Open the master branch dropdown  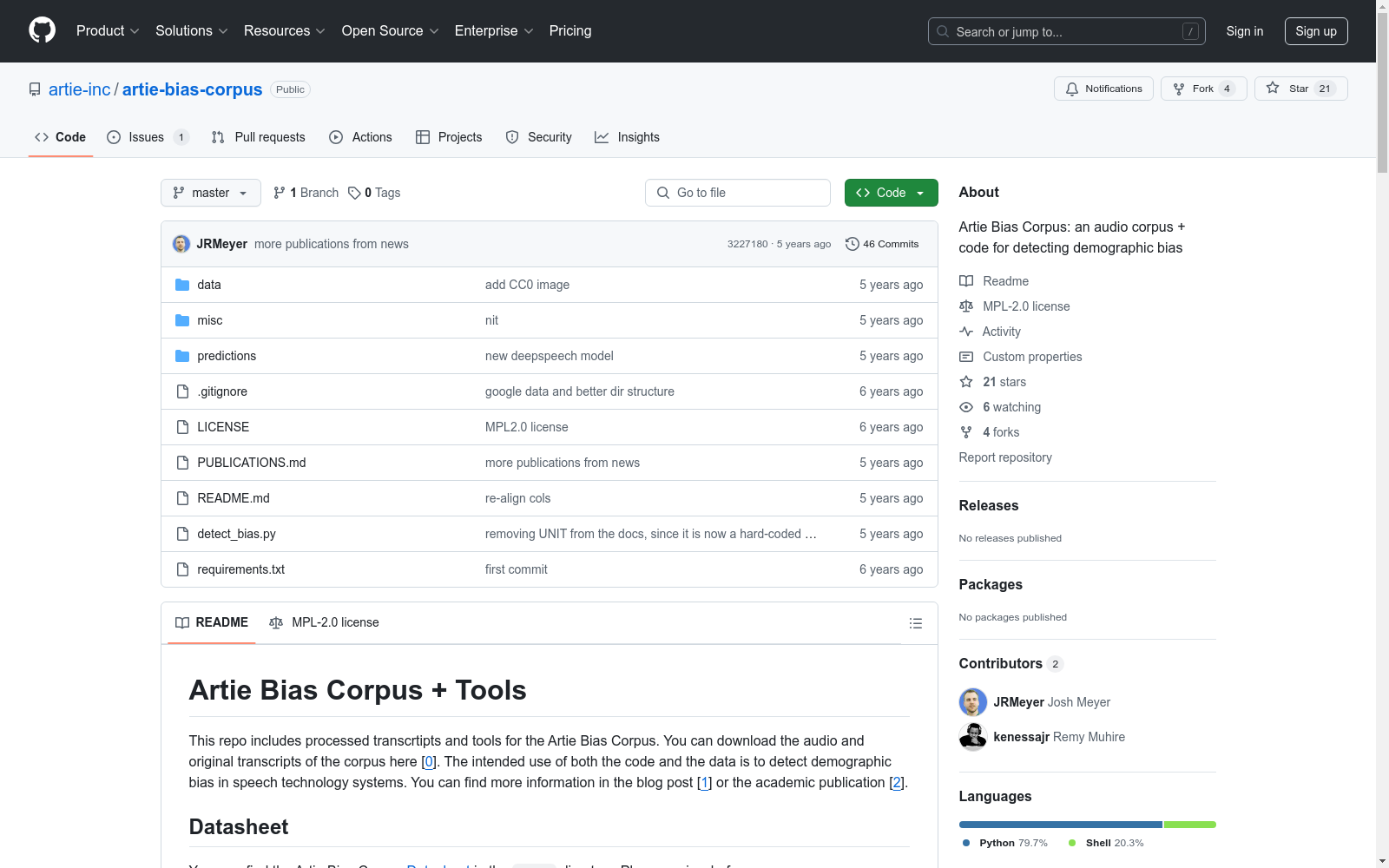pos(211,193)
